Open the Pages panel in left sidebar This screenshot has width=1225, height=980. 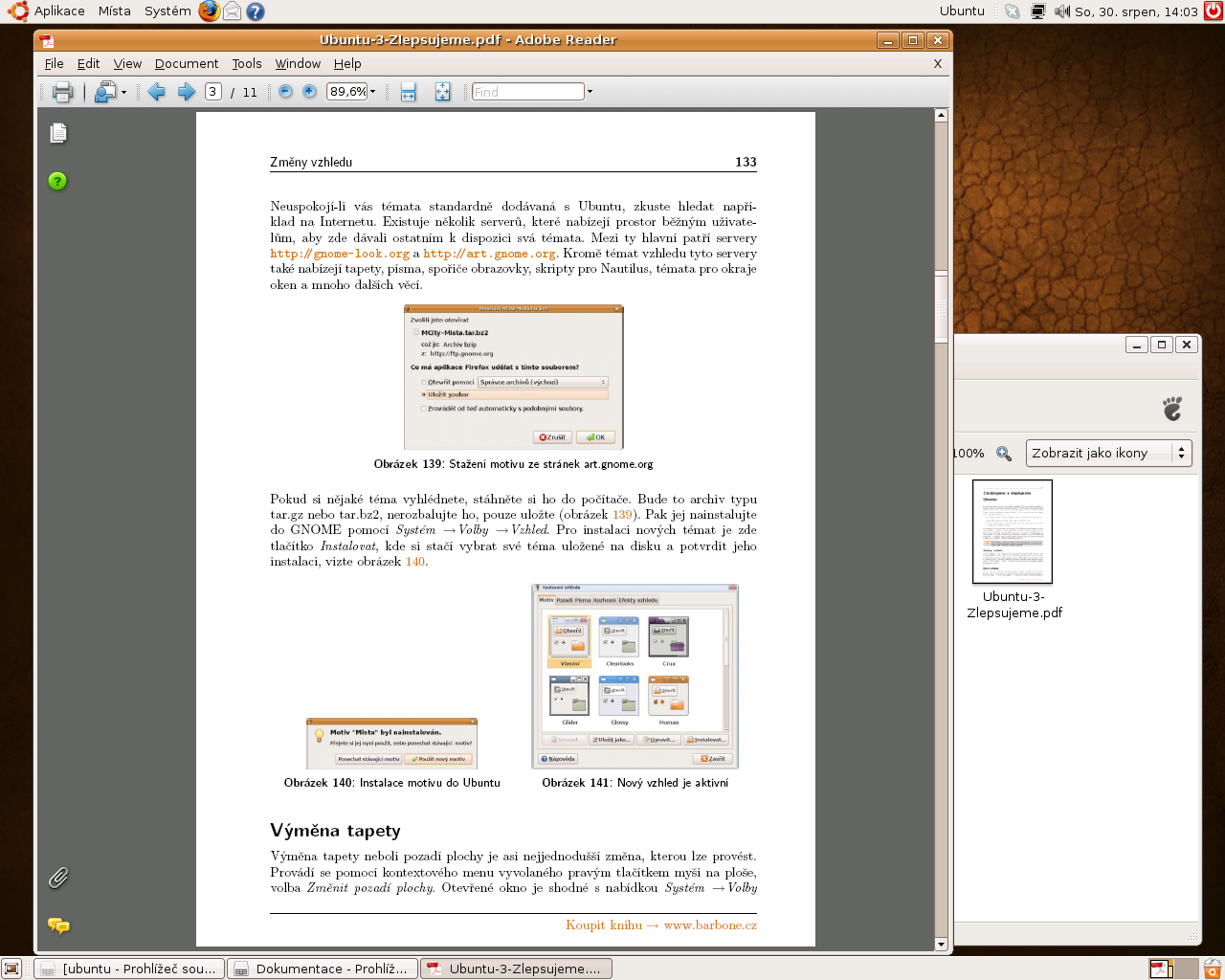(58, 133)
